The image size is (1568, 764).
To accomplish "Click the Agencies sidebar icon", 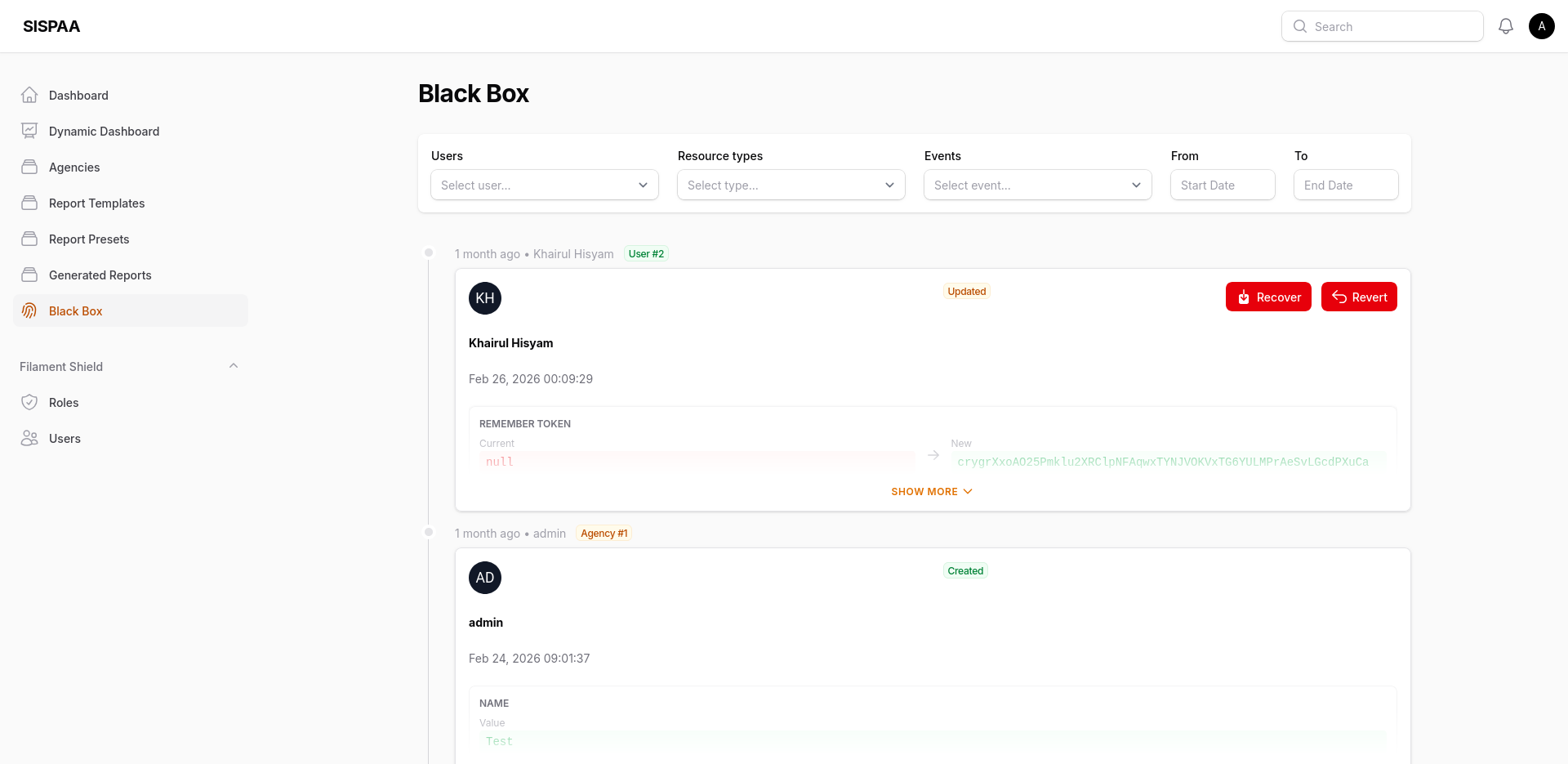I will click(29, 167).
